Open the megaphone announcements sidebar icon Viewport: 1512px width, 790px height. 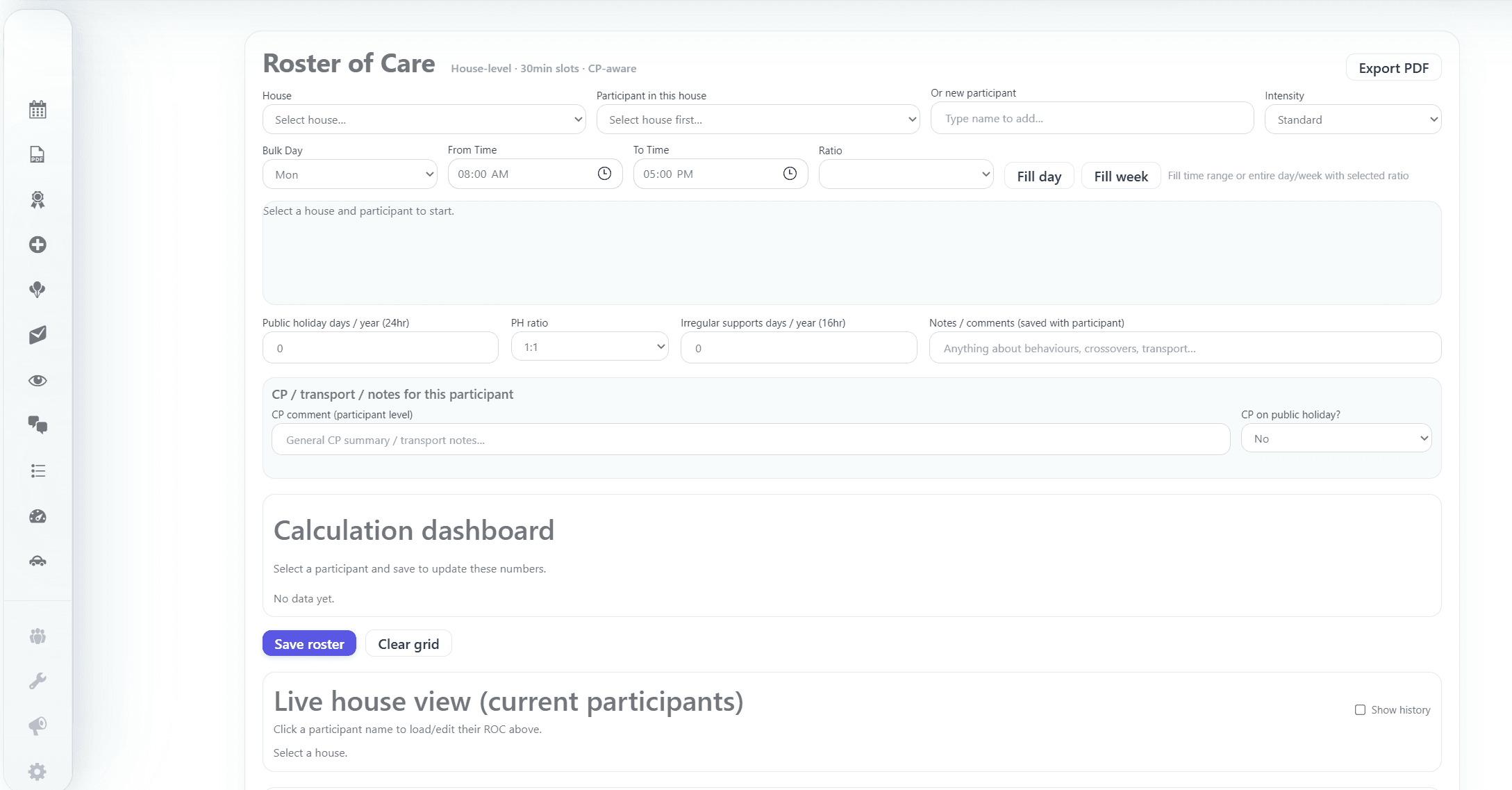38,726
